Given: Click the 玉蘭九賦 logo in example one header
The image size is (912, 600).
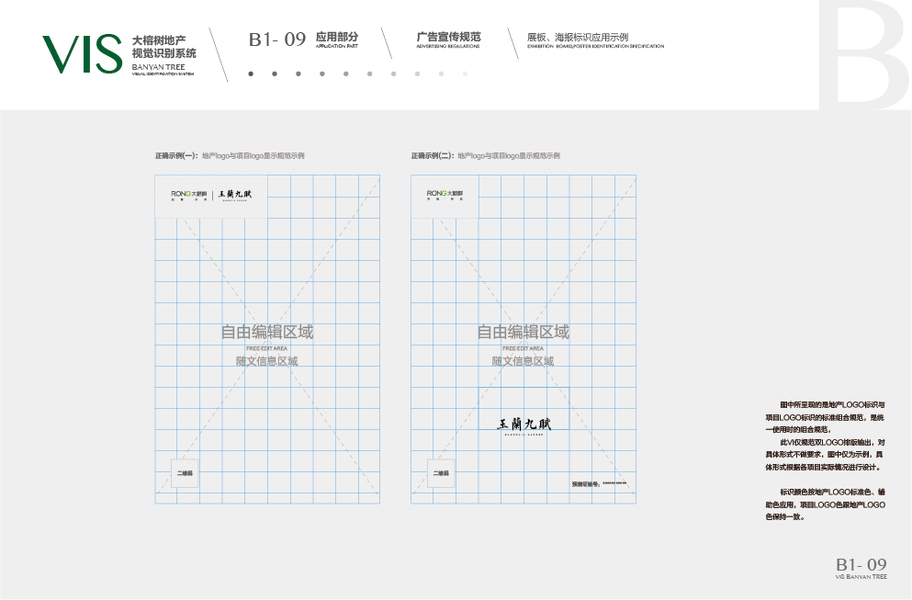Looking at the screenshot, I should (x=235, y=195).
